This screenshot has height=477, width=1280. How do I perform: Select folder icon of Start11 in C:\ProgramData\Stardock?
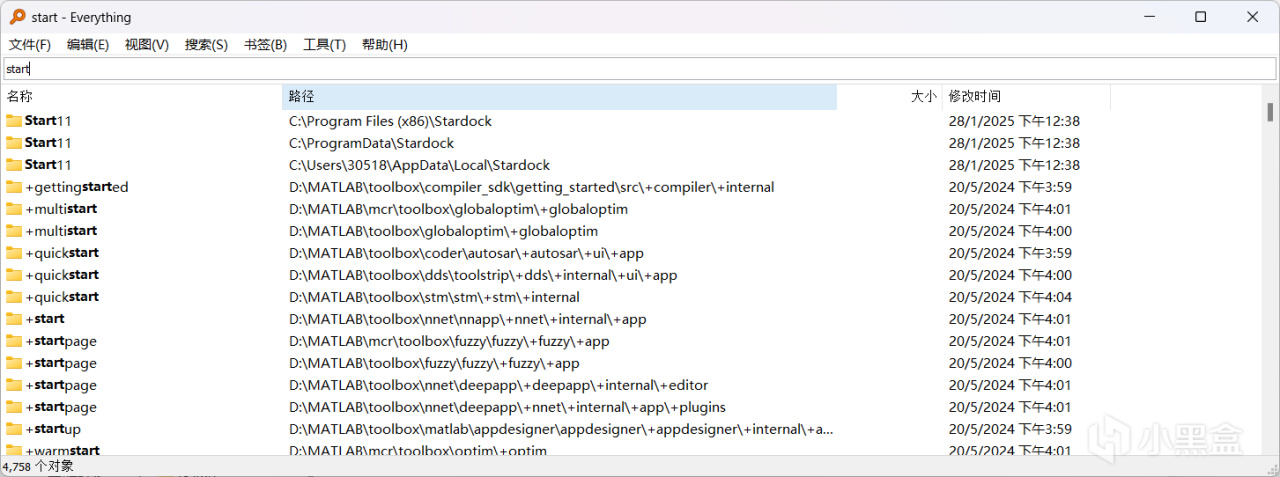(x=14, y=143)
